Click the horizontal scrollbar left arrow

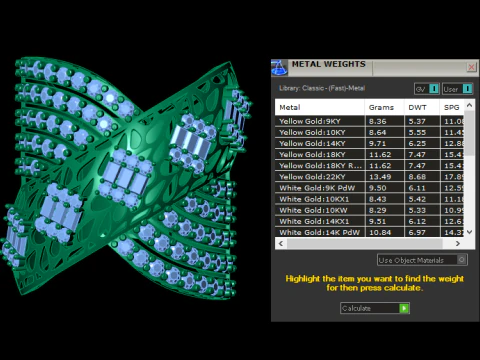281,243
